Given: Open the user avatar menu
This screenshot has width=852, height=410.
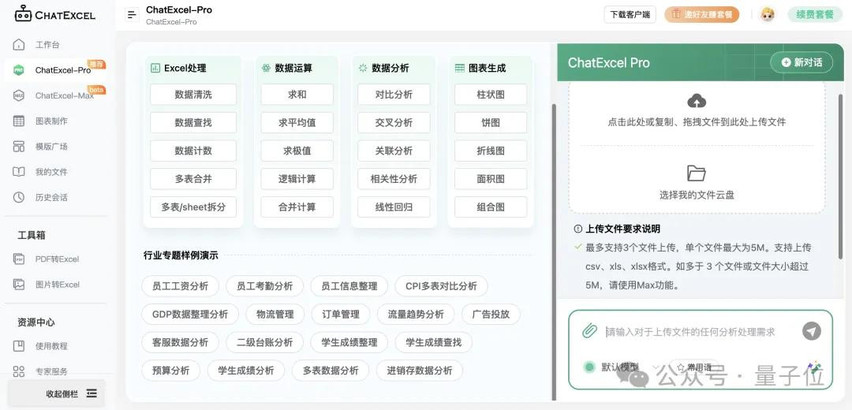Looking at the screenshot, I should 767,15.
